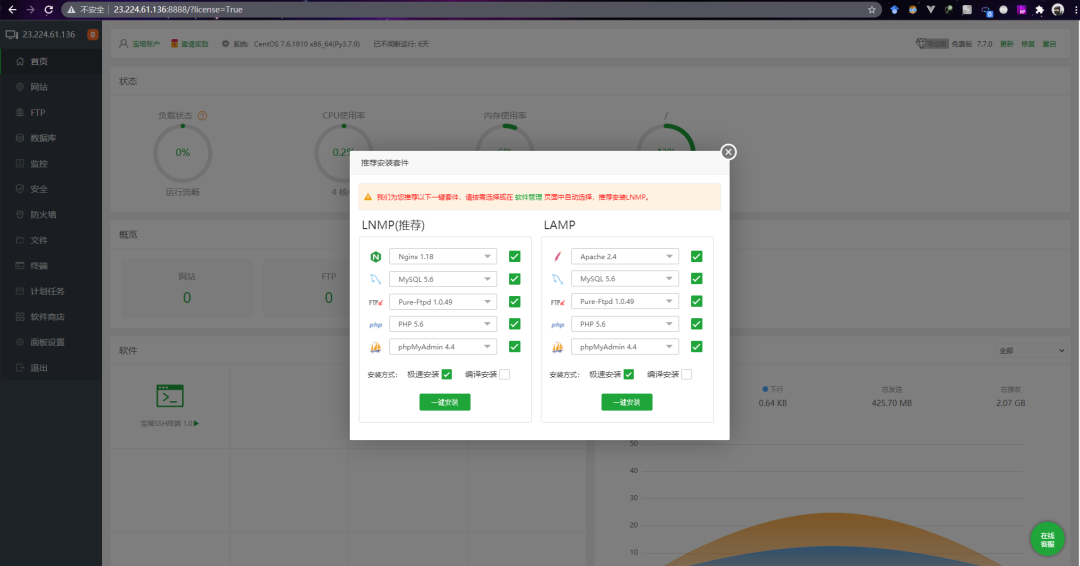Image resolution: width=1080 pixels, height=566 pixels.
Task: Click the browser back arrow
Action: click(12, 10)
